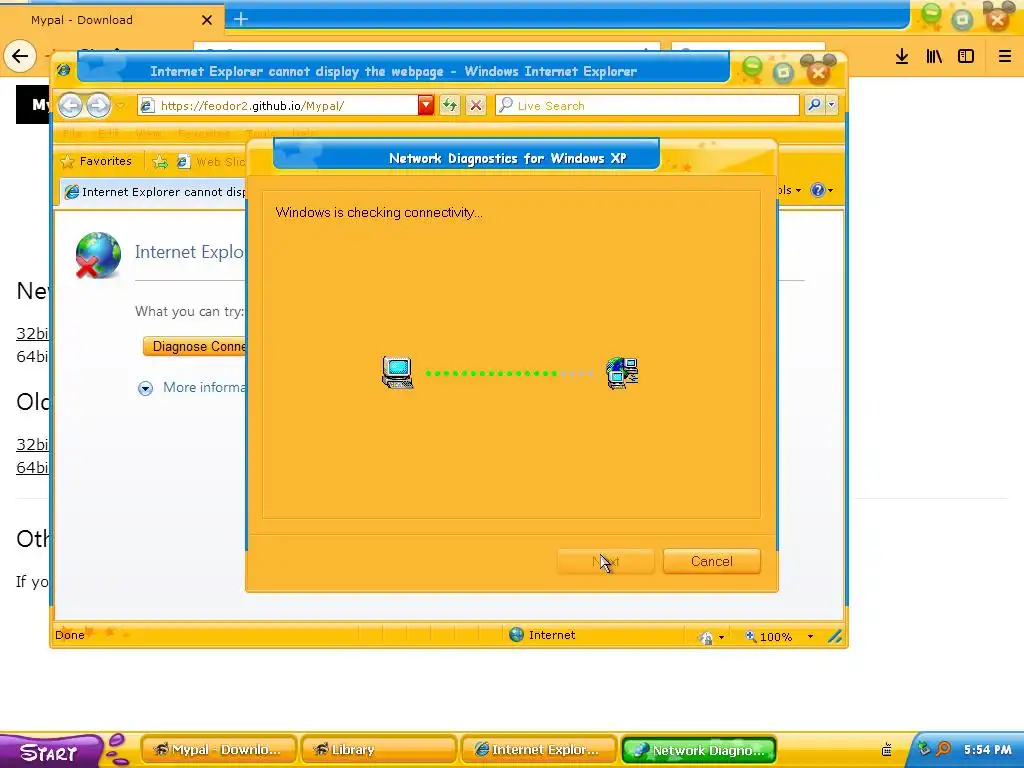The image size is (1024, 768).
Task: Click the magnifier tray icon
Action: coord(943,748)
